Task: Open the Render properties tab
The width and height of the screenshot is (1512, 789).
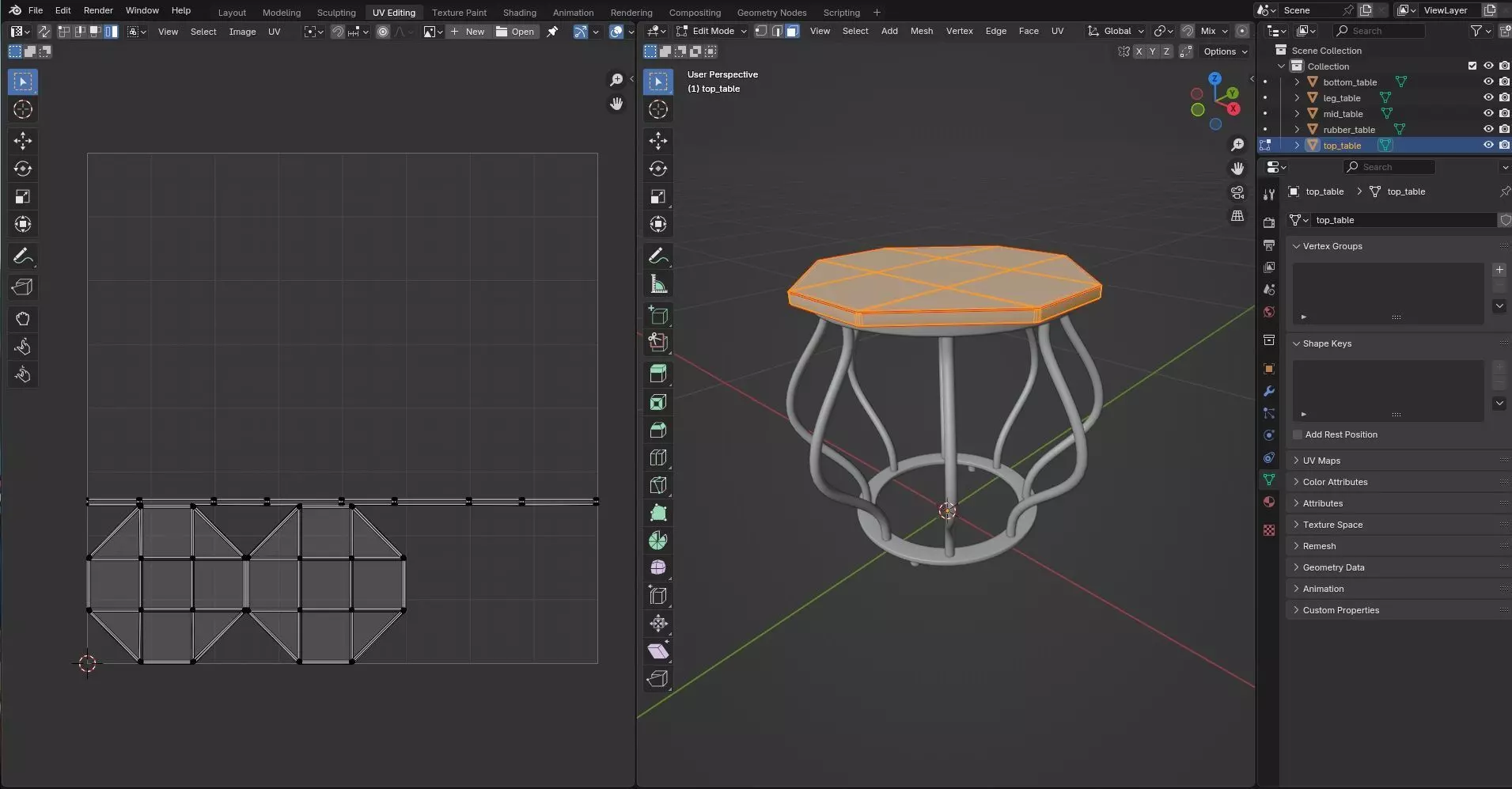Action: point(1269,222)
